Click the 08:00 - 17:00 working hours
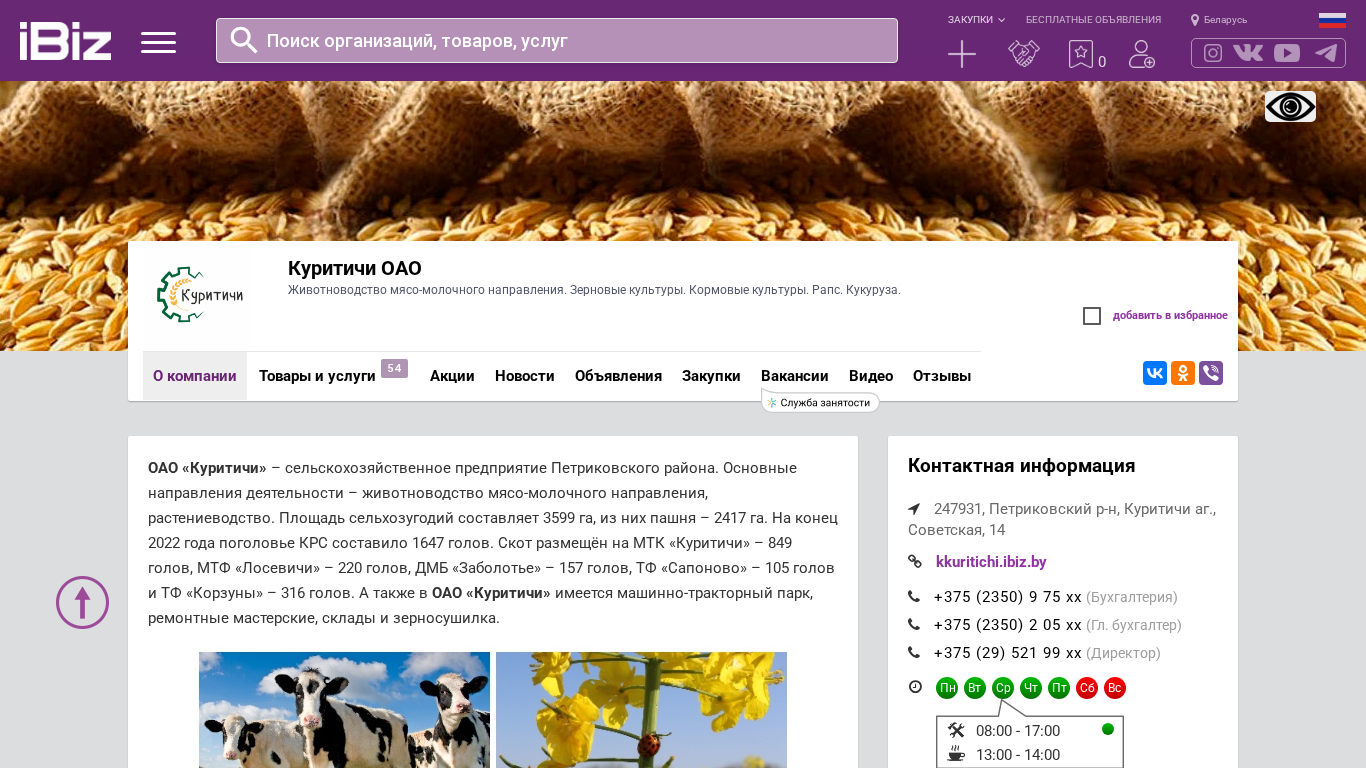The image size is (1366, 768). [x=1018, y=731]
